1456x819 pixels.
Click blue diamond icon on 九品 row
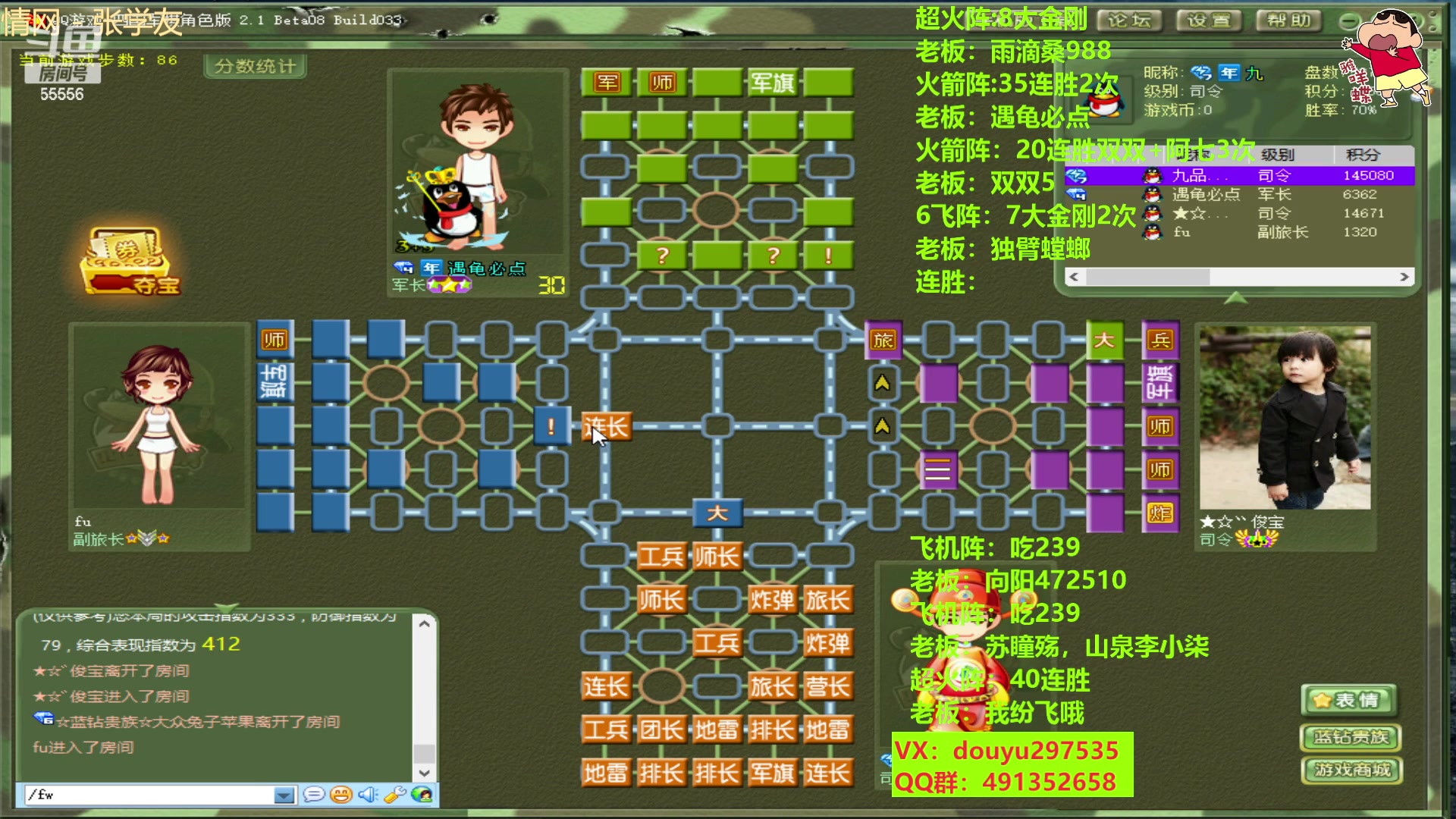(1077, 176)
